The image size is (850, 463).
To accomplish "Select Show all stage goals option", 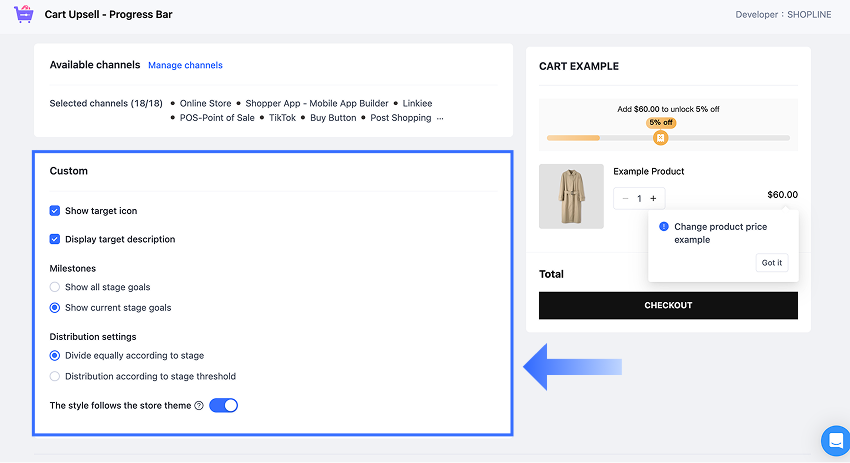I will pyautogui.click(x=55, y=287).
